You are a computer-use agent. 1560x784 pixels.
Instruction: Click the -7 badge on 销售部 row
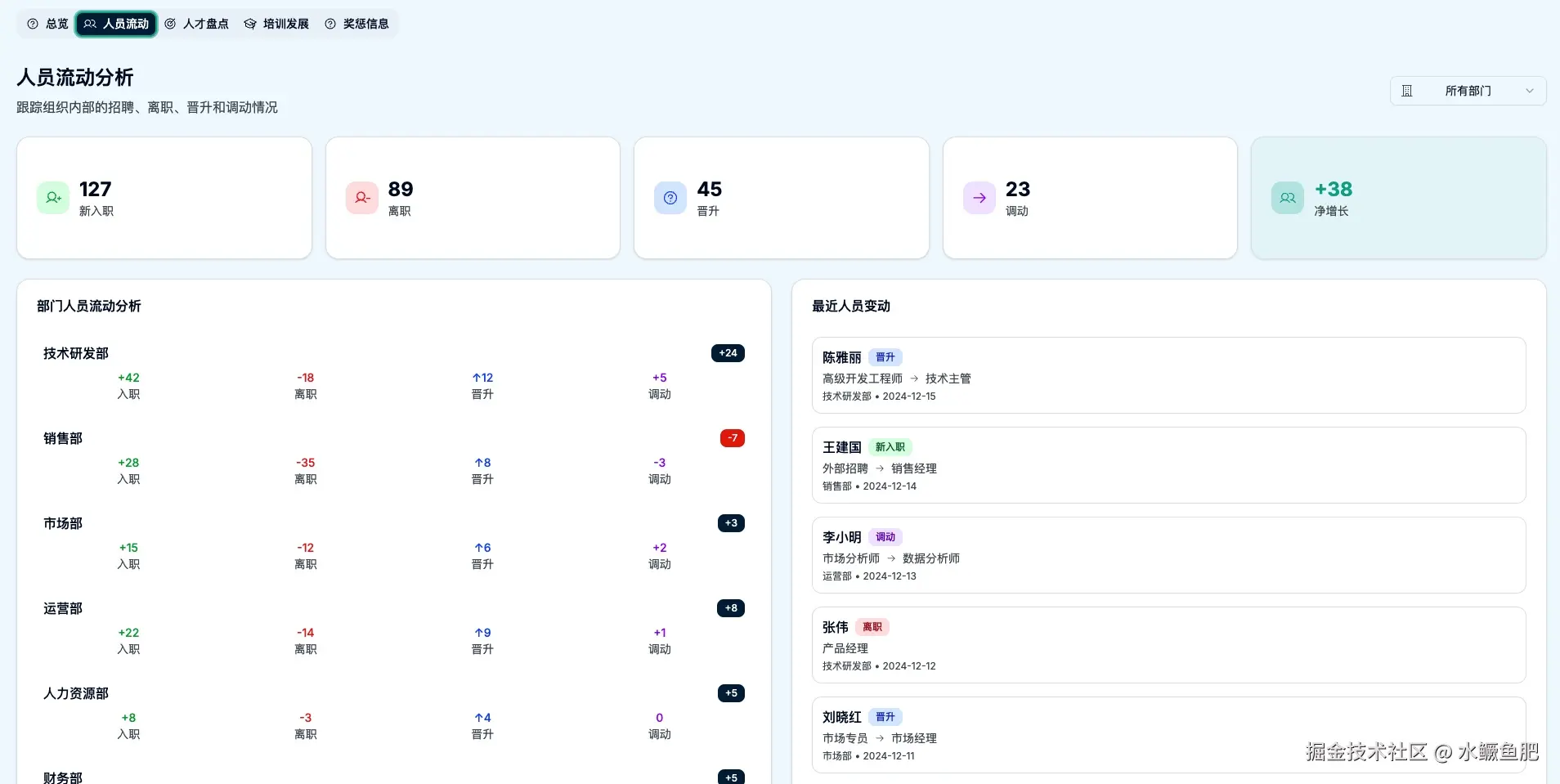(731, 437)
